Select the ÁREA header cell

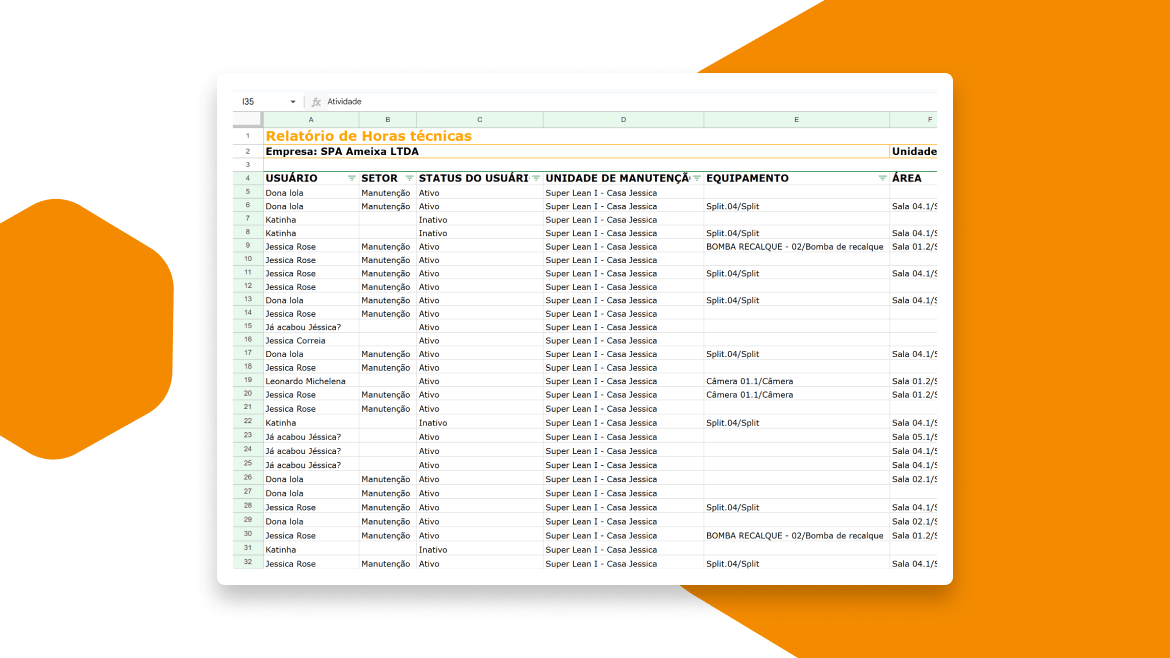(x=912, y=178)
